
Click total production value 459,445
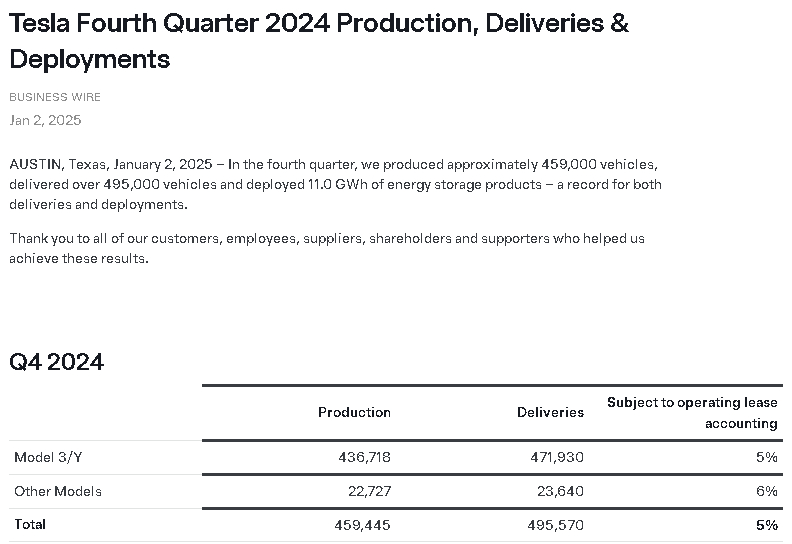click(x=363, y=525)
